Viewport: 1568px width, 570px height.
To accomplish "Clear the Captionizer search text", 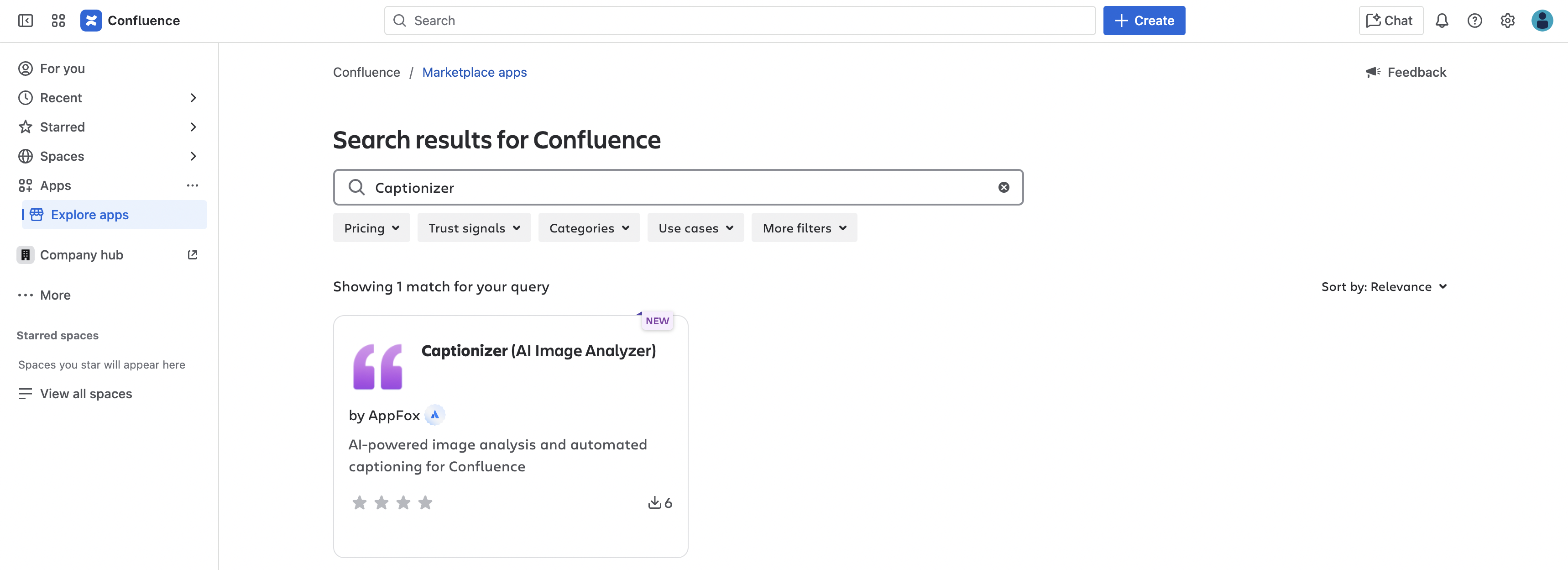I will (x=1003, y=188).
